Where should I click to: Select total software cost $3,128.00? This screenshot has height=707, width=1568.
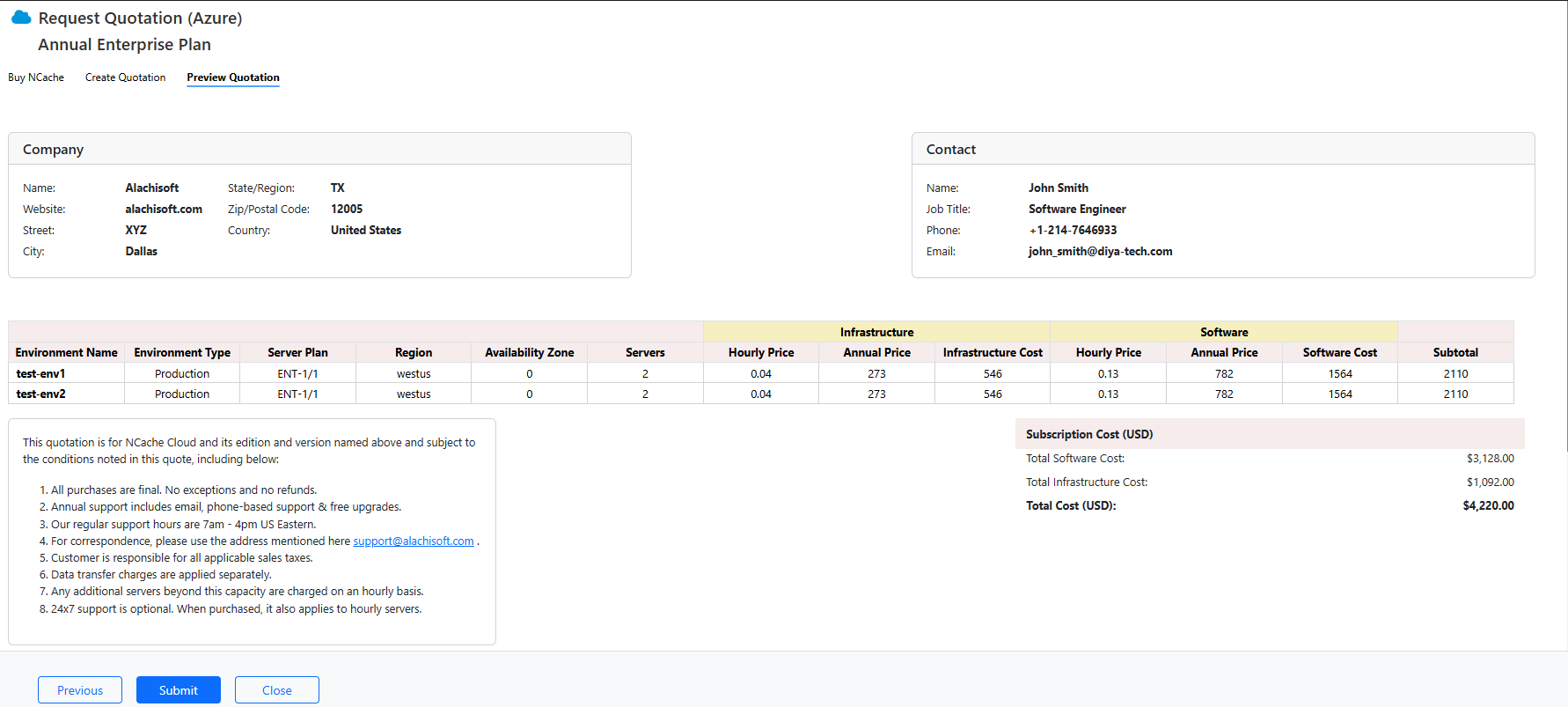(1491, 458)
